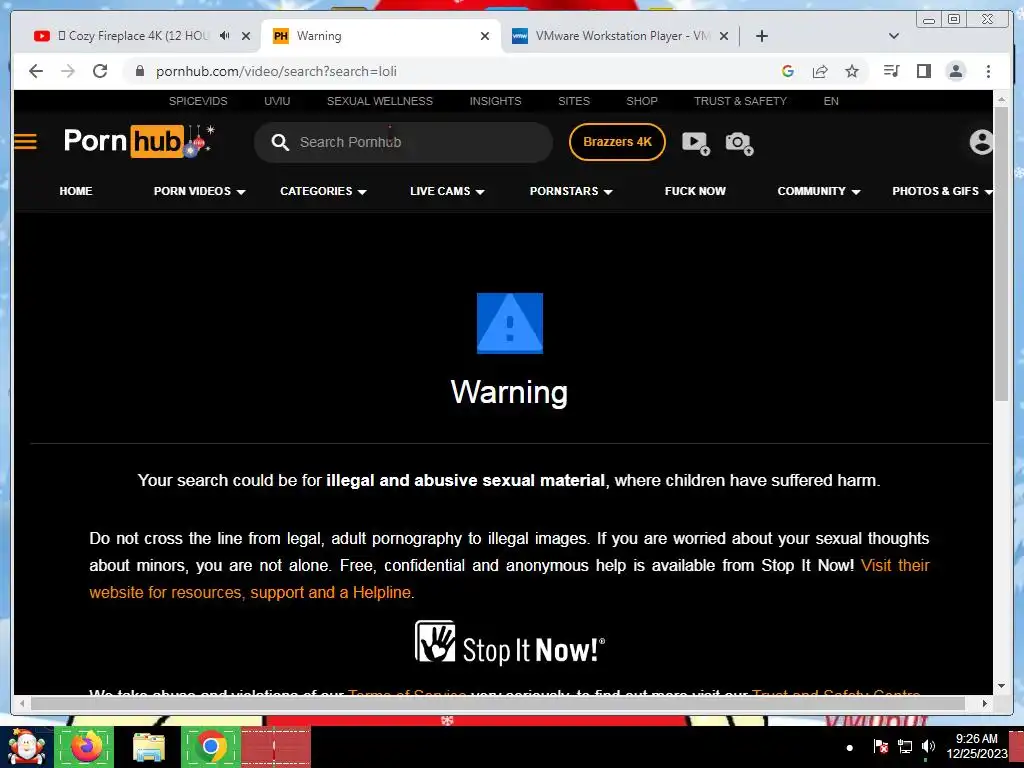
Task: Open the network icon in system tray
Action: click(x=904, y=746)
